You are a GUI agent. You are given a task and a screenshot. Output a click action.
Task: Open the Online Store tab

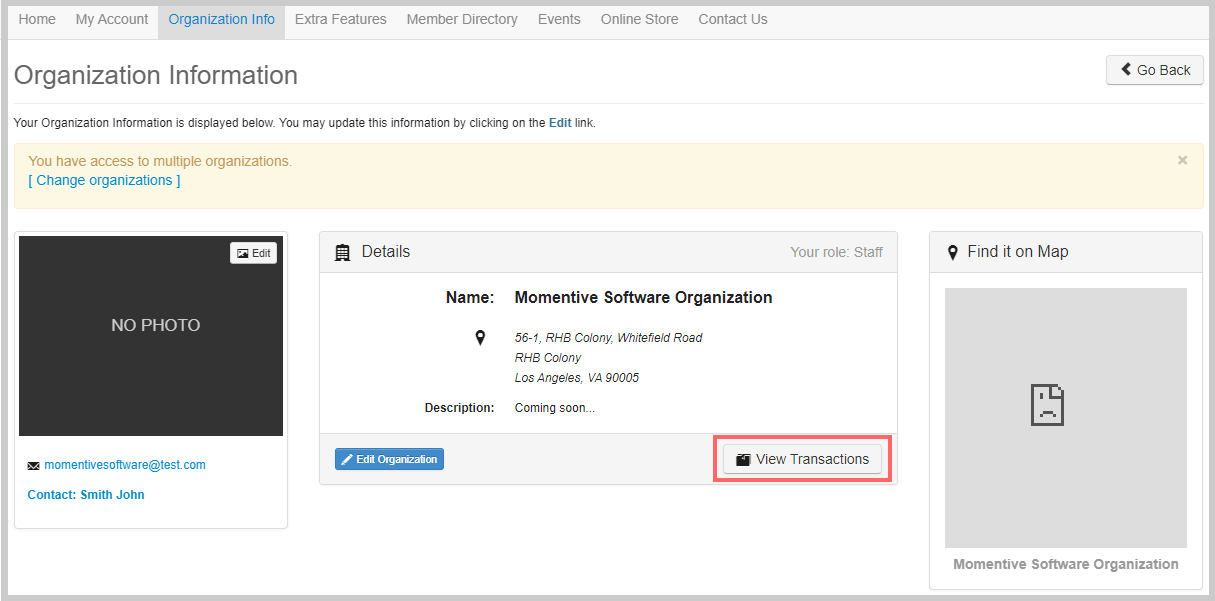coord(639,20)
